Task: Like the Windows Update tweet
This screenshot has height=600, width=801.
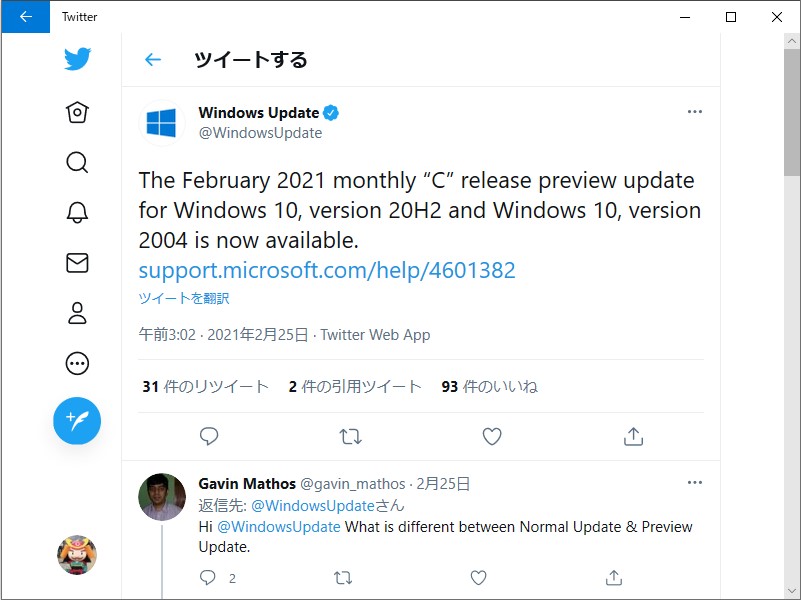Action: [x=491, y=436]
